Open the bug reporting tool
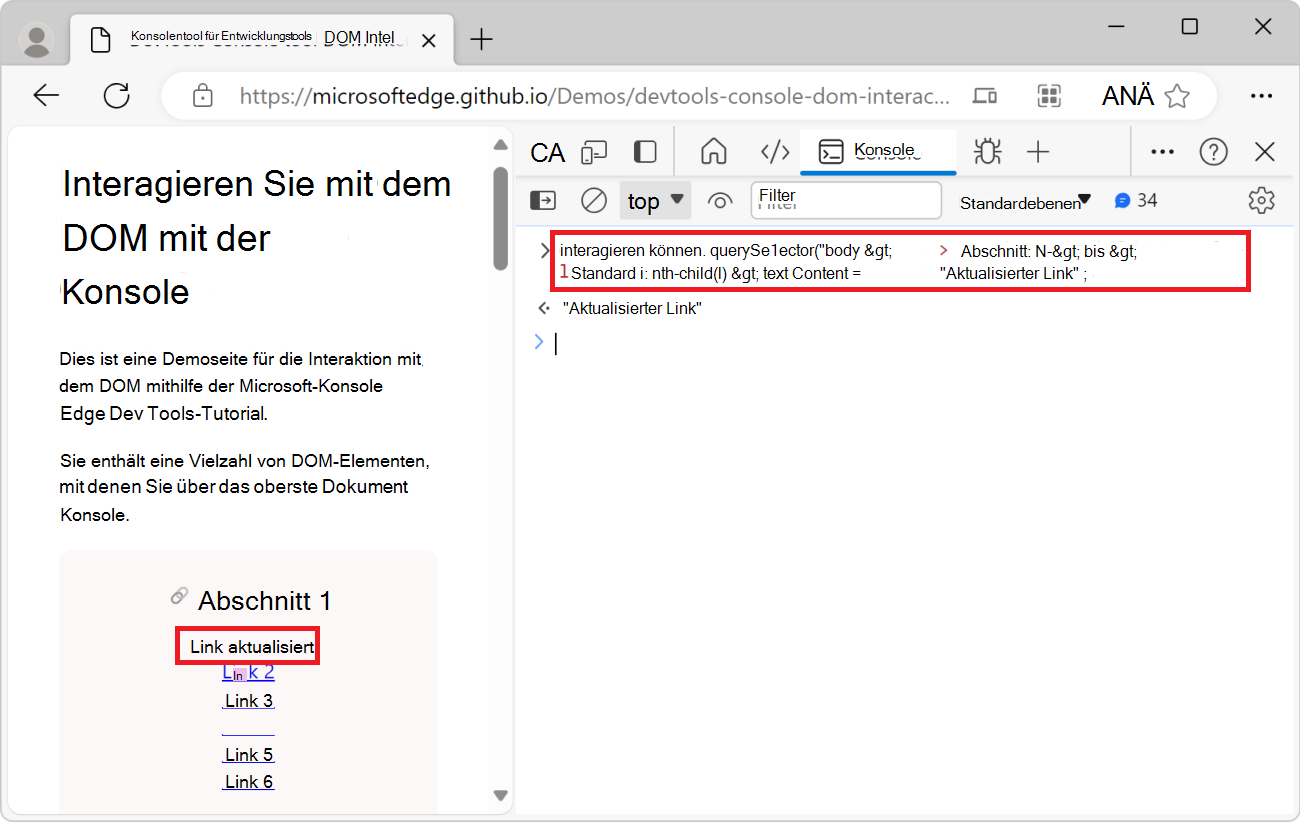 (x=987, y=152)
